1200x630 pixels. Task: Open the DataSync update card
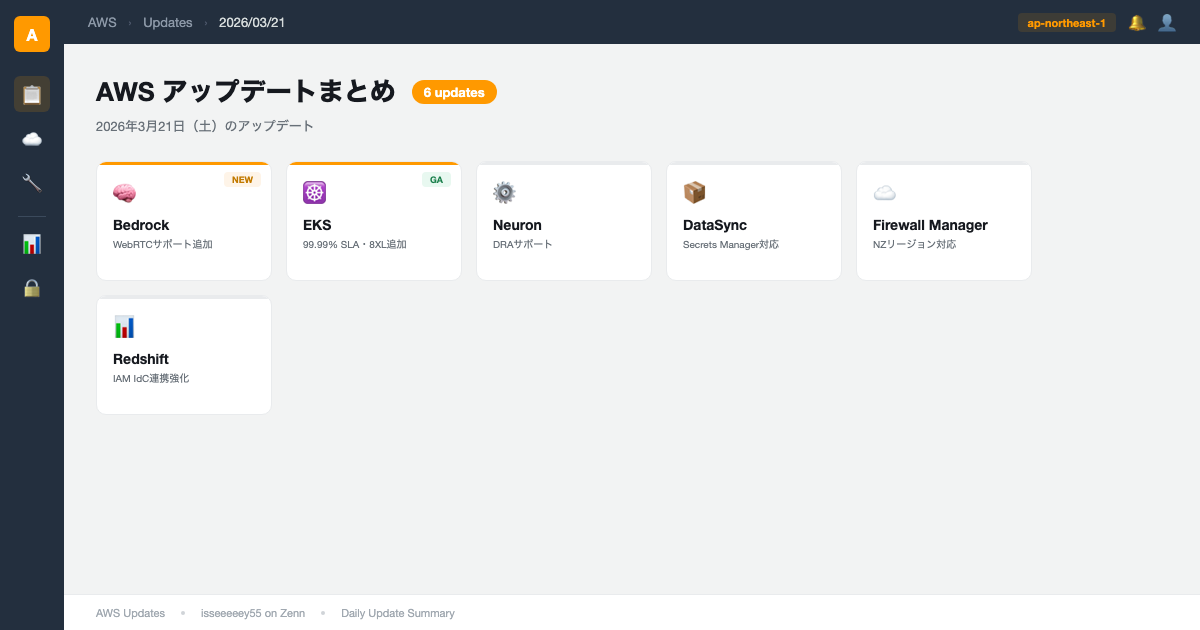click(x=754, y=222)
